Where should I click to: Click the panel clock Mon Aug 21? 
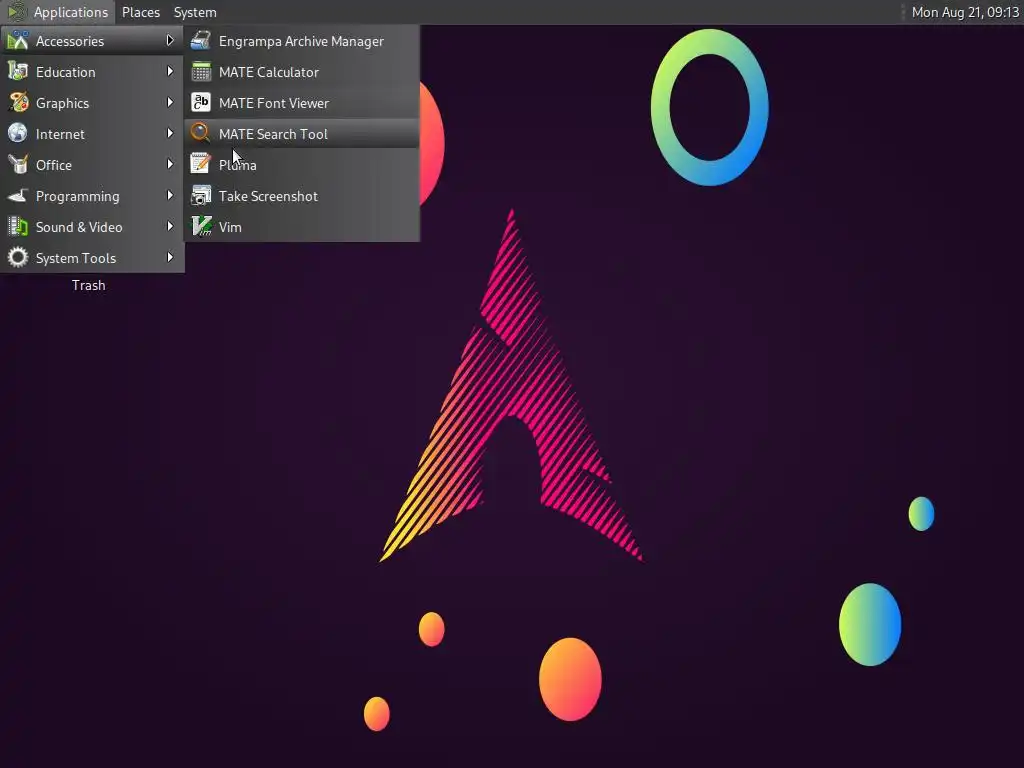pos(965,12)
